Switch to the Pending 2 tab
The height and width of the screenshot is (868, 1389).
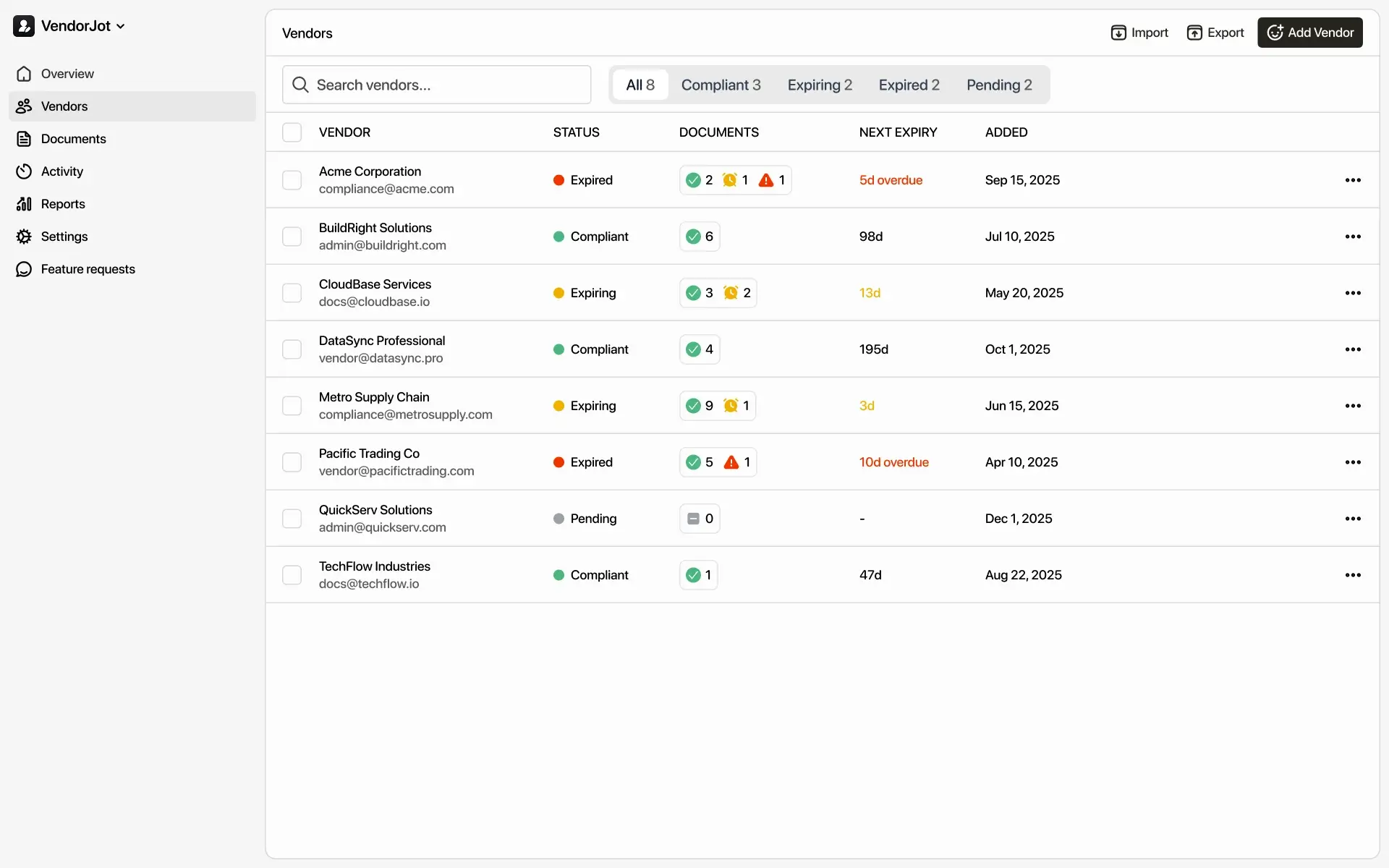coord(999,85)
